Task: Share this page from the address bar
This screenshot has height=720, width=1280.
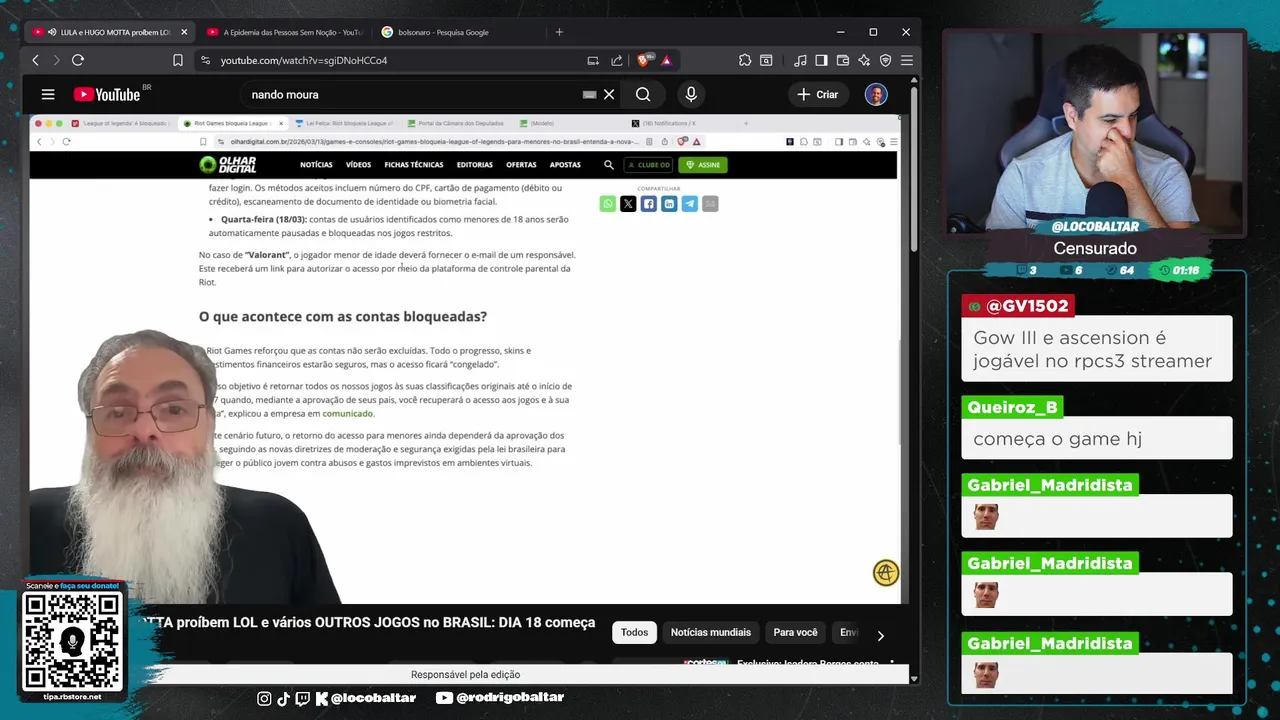Action: [617, 60]
